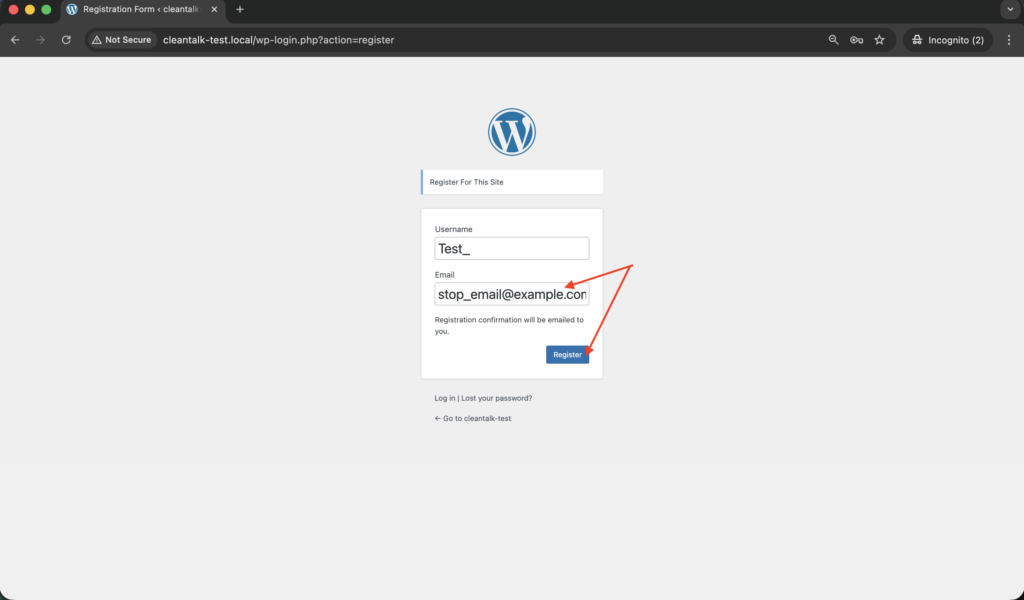This screenshot has height=600, width=1024.
Task: Open the Chrome three-dot menu
Action: click(1009, 40)
